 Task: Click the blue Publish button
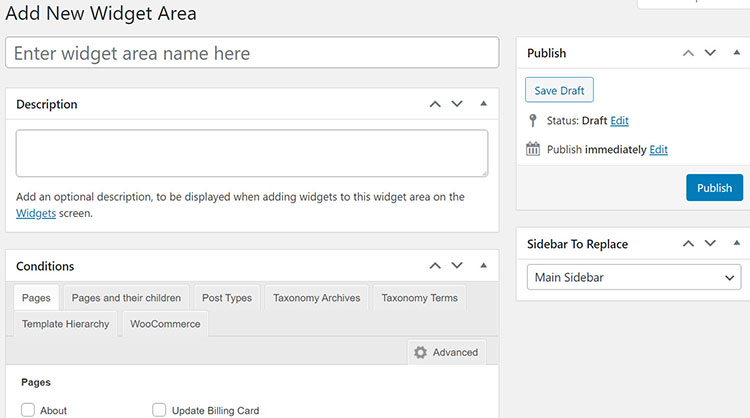click(714, 188)
